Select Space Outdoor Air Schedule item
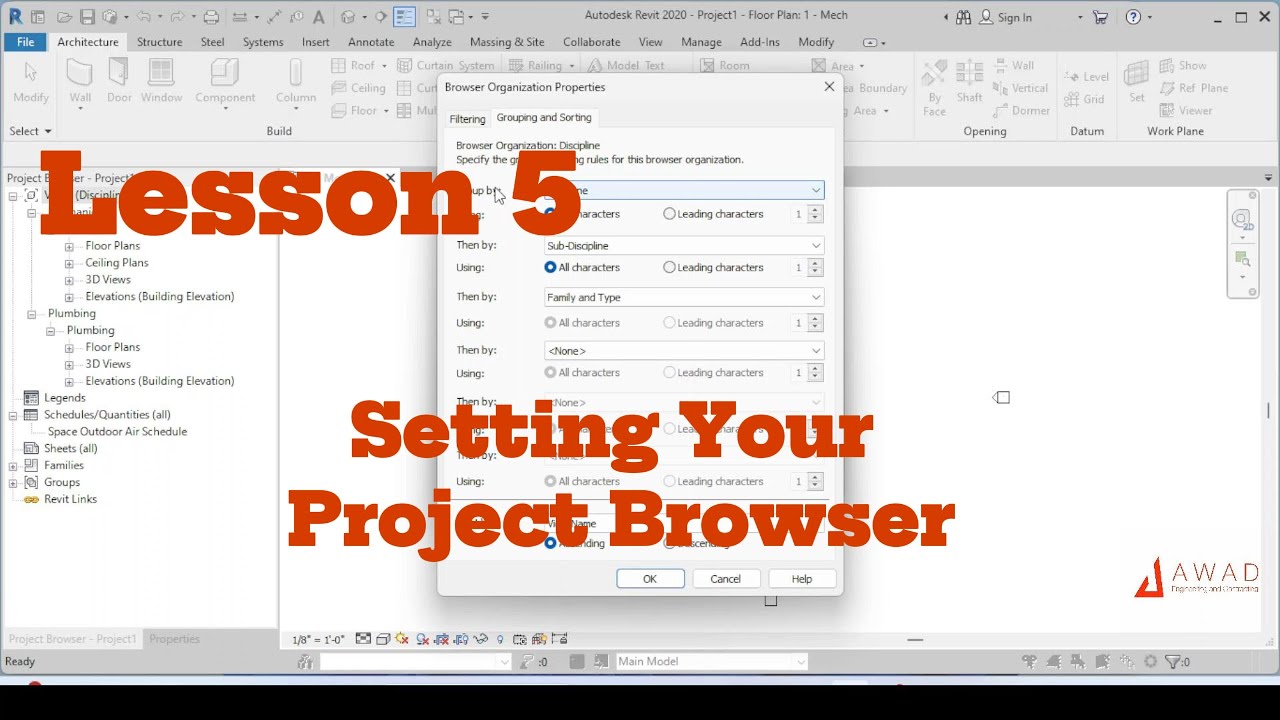The image size is (1280, 720). 117,432
